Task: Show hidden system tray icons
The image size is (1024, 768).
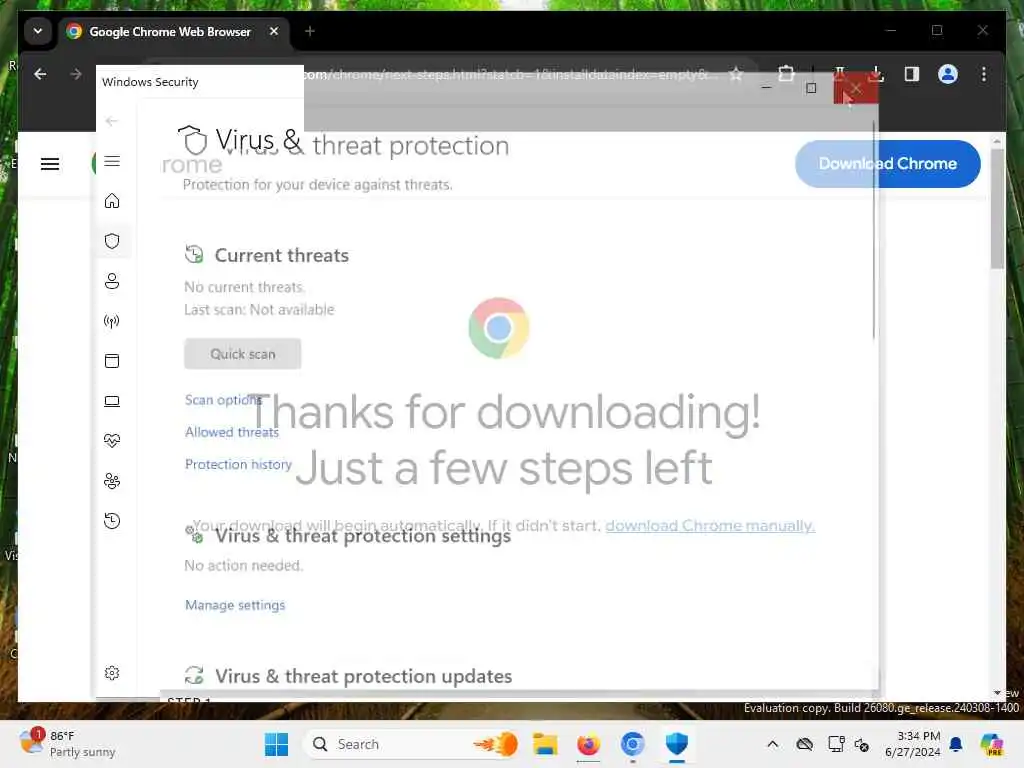Action: pos(773,744)
